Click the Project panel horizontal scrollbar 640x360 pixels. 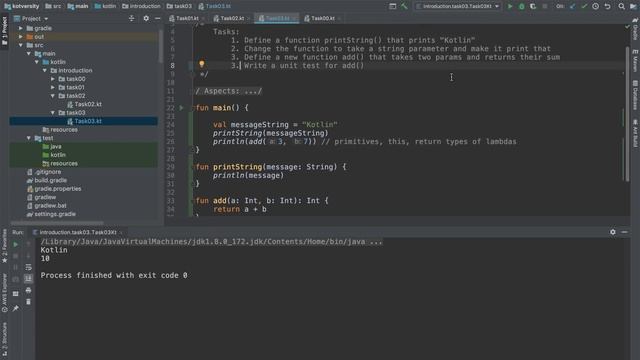coord(57,223)
